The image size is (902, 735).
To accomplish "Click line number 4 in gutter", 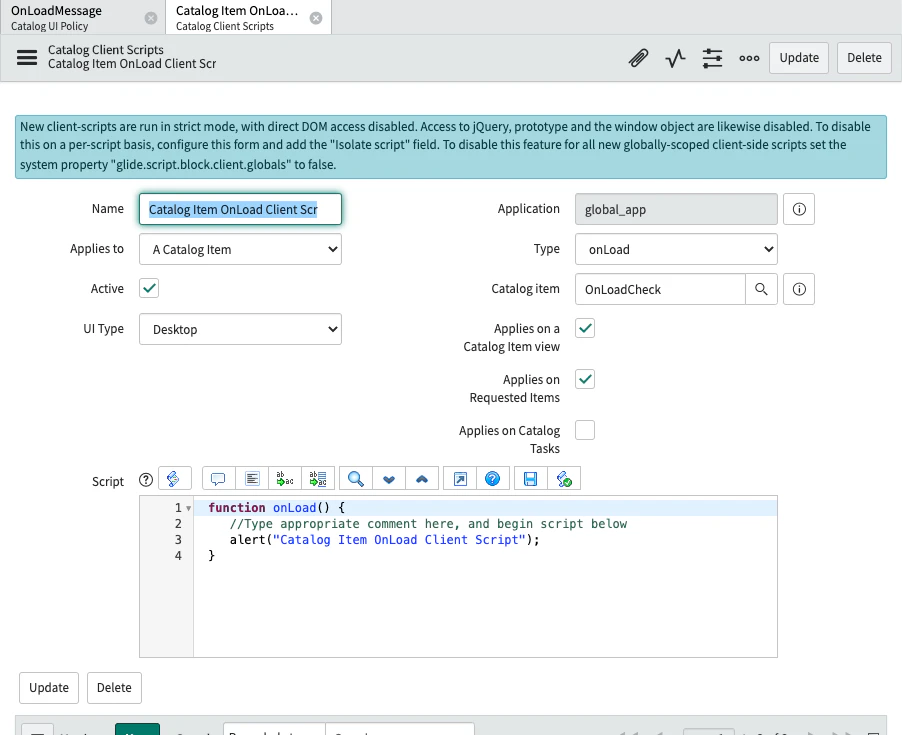I will coord(178,556).
